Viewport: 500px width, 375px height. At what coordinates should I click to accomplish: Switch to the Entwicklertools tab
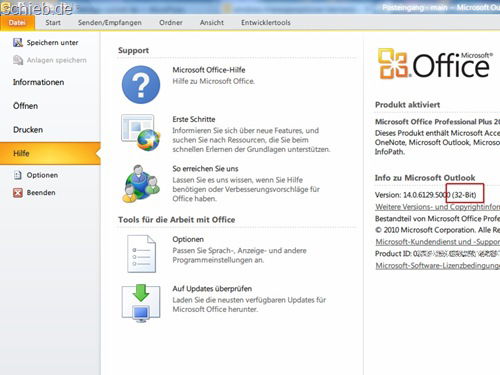(266, 23)
